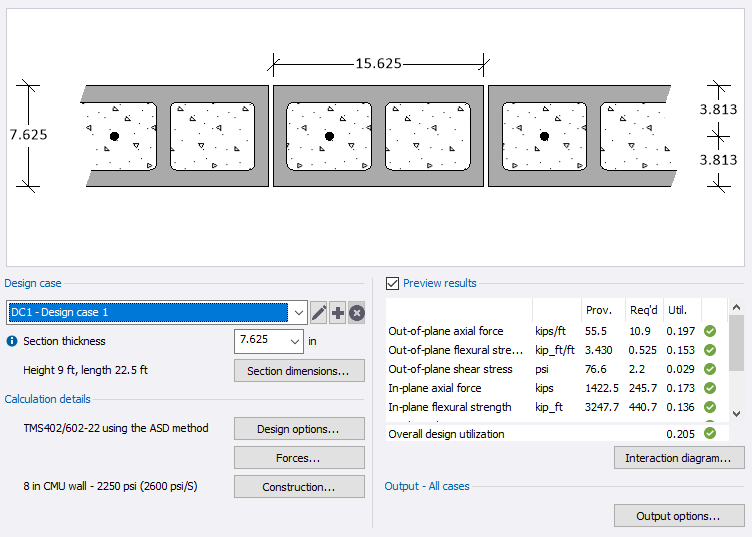752x537 pixels.
Task: Open Section dimensions dialog
Action: [x=297, y=371]
